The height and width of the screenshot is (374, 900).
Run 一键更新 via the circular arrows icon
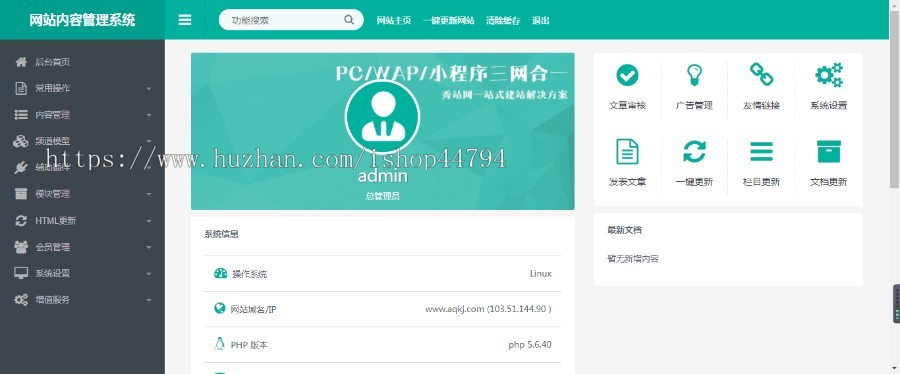coord(695,151)
